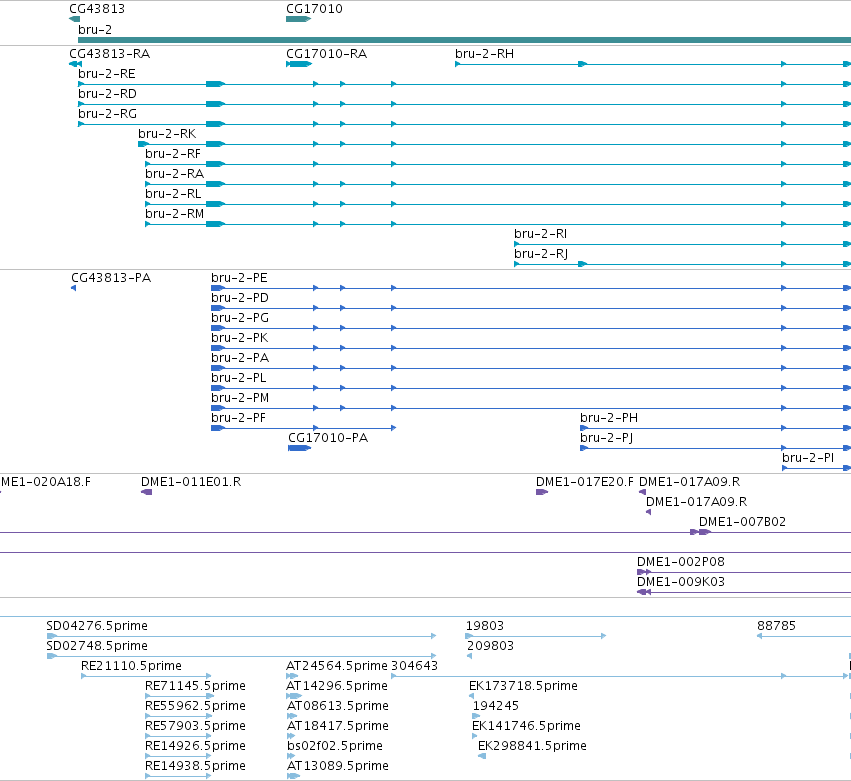Click the bru-2-RM transcript label
The height and width of the screenshot is (781, 851).
[175, 214]
